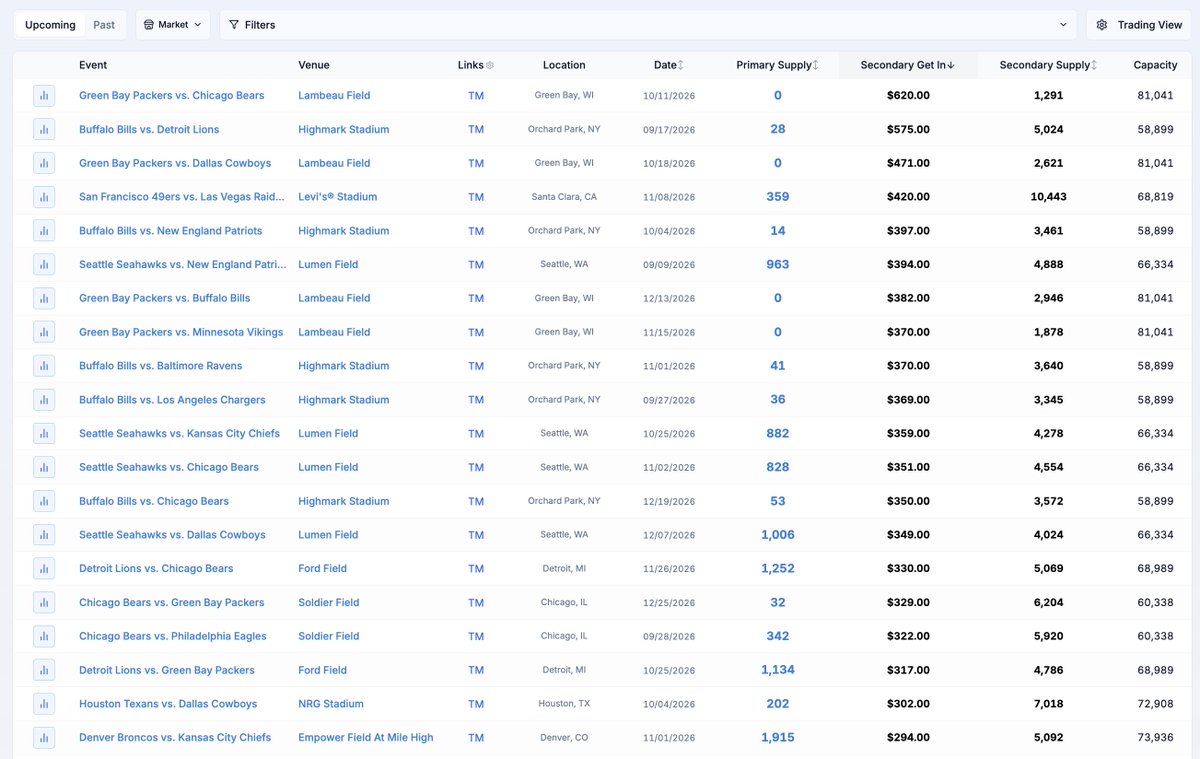
Task: Open chart icon for Seahawks vs. Chicago Bears row
Action: coord(44,467)
